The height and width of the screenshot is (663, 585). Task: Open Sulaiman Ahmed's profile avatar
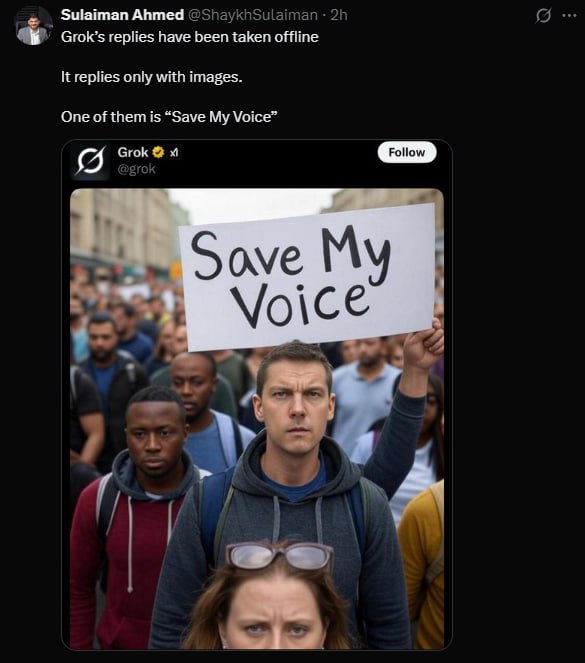tap(34, 27)
